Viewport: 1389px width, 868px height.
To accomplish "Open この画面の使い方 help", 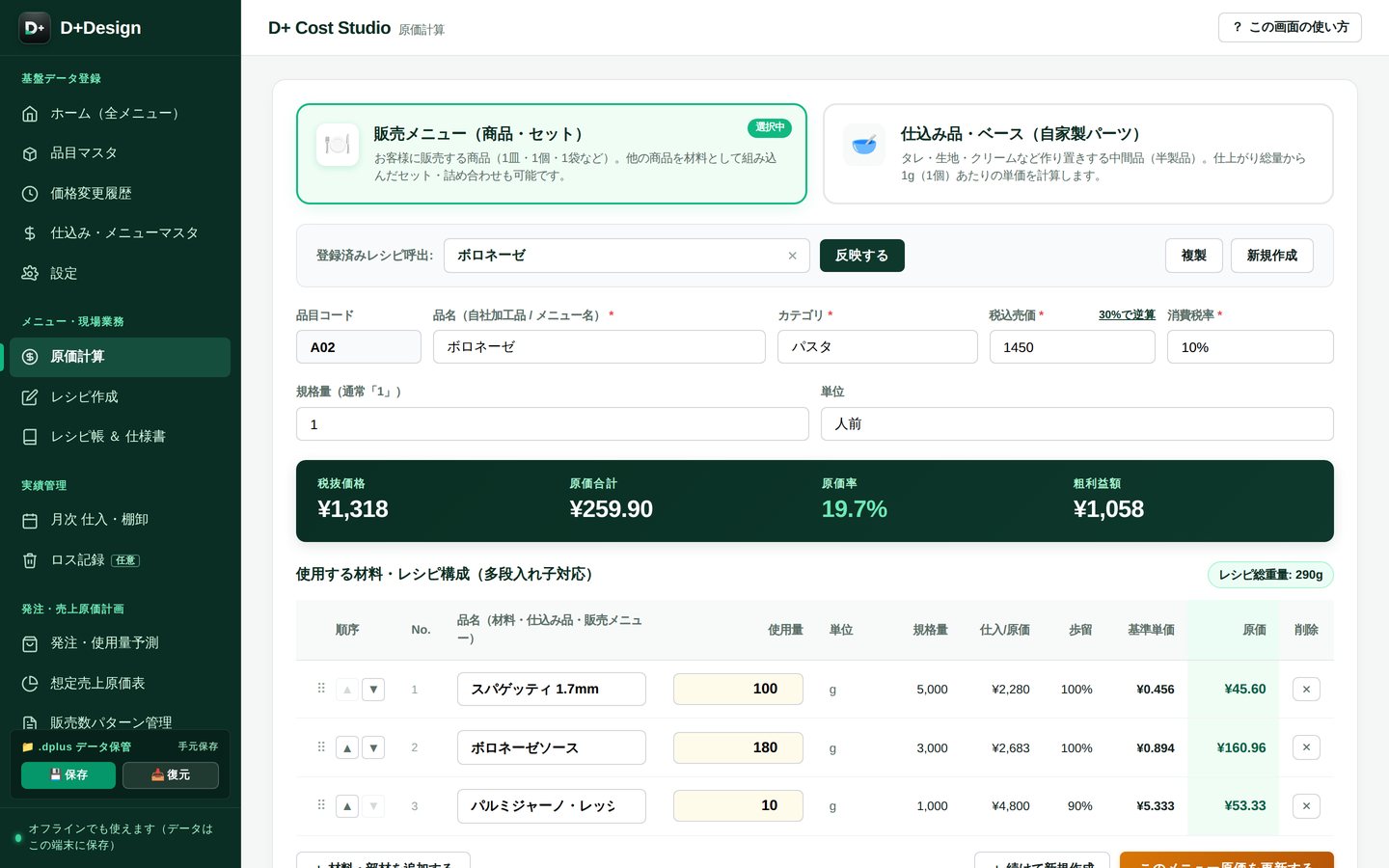I will point(1290,27).
